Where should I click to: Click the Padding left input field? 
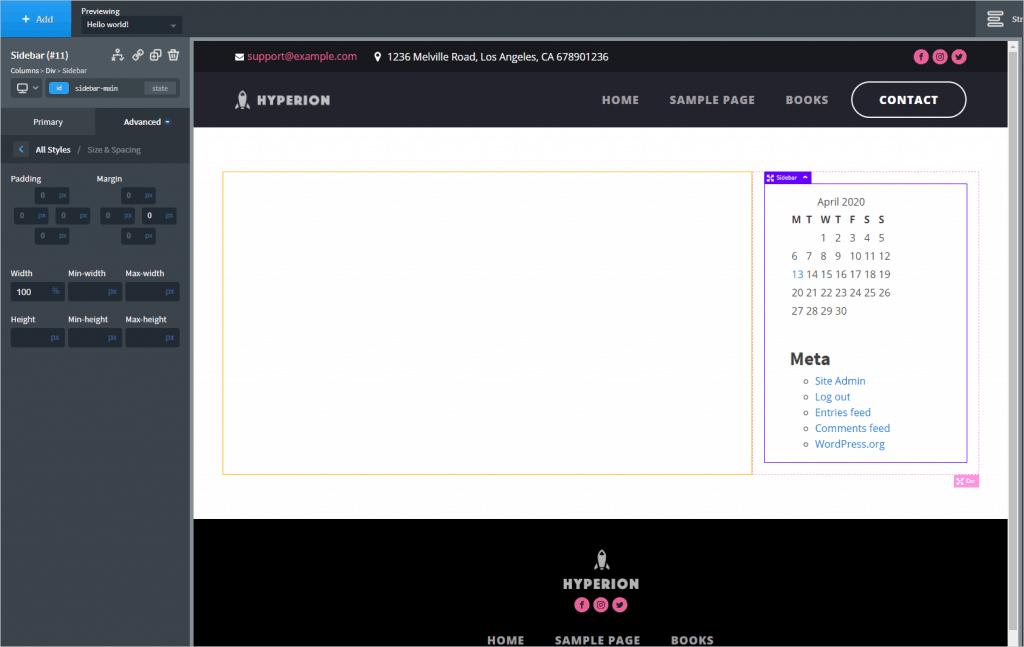31,215
